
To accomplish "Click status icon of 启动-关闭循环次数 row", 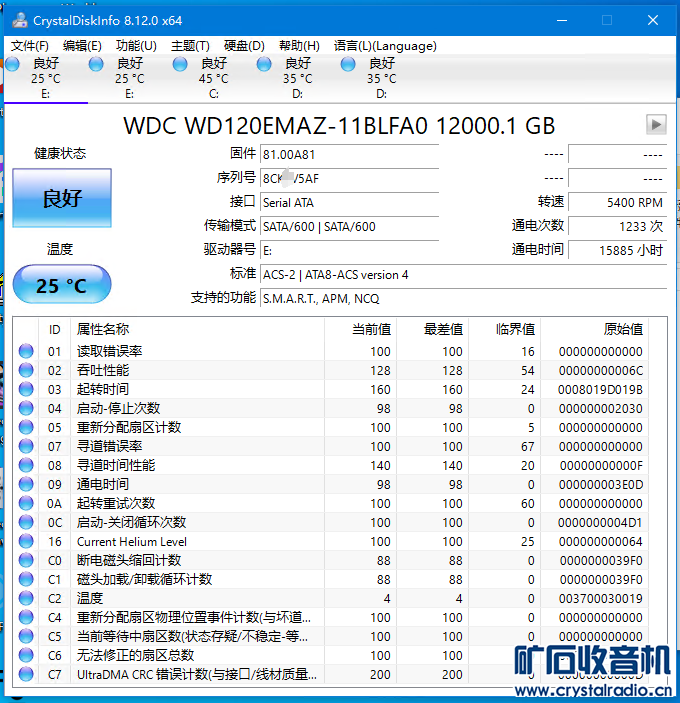I will point(26,522).
